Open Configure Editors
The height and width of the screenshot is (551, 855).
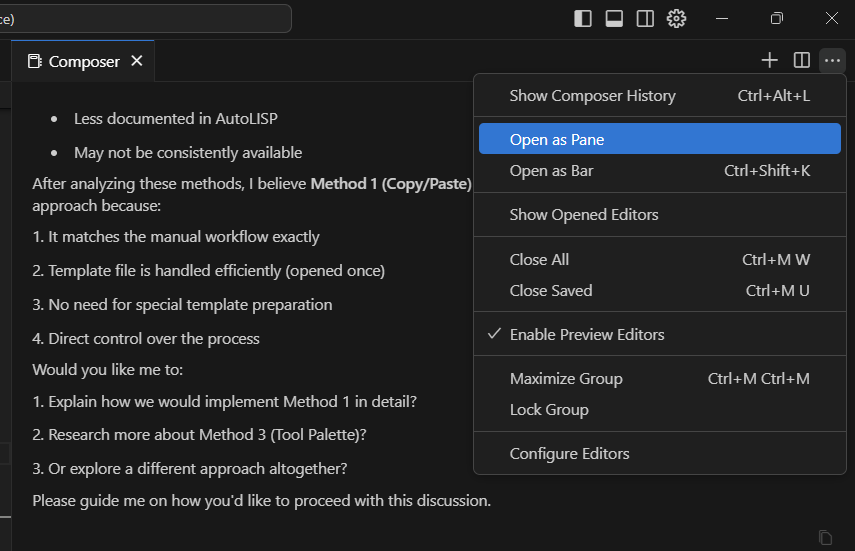pyautogui.click(x=570, y=453)
